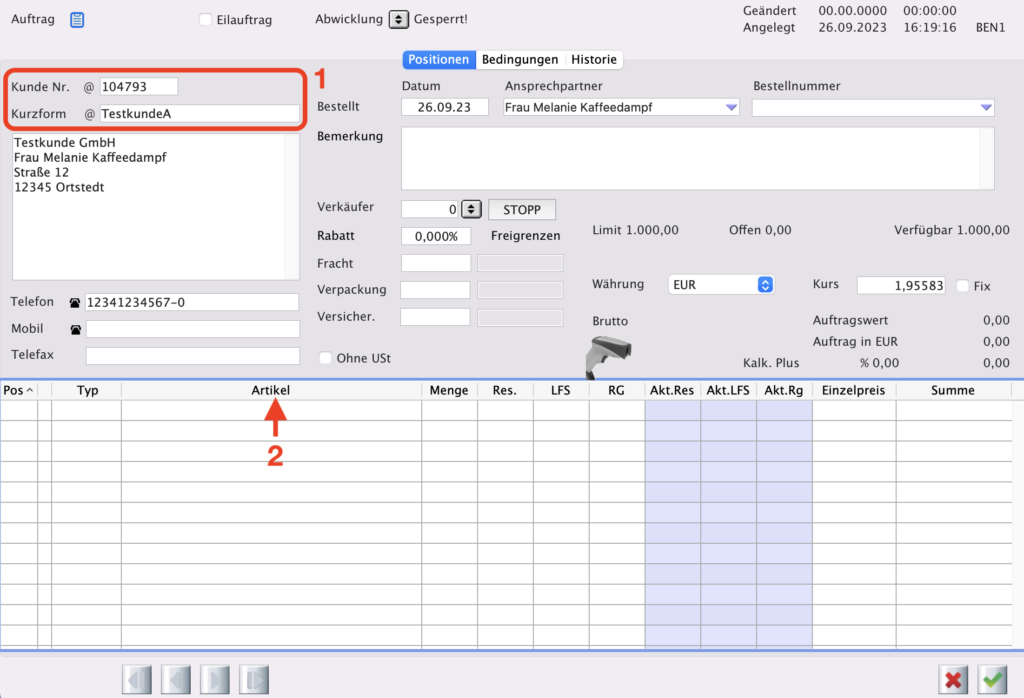Confirm order with the green checkmark

[x=992, y=679]
